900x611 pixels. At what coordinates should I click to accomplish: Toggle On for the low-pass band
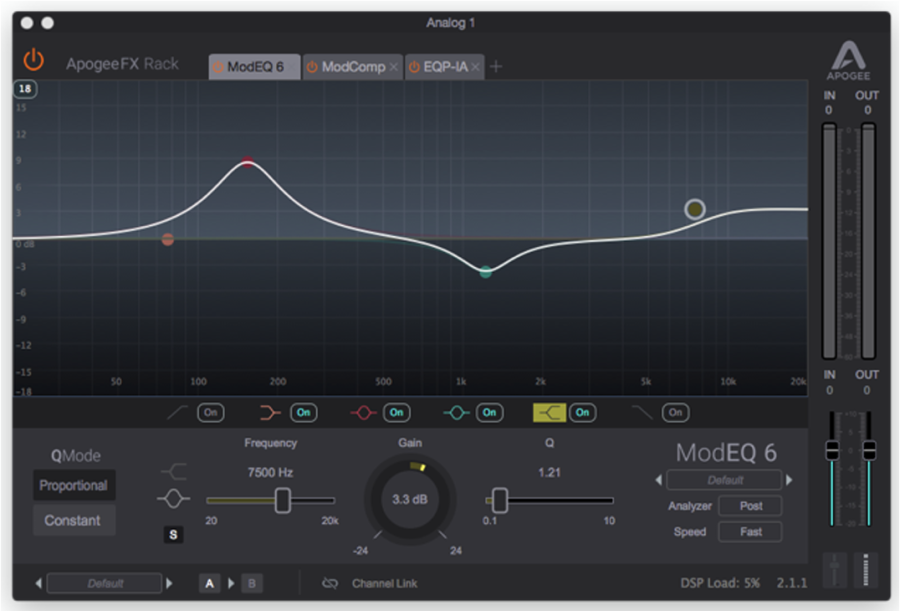tap(676, 412)
